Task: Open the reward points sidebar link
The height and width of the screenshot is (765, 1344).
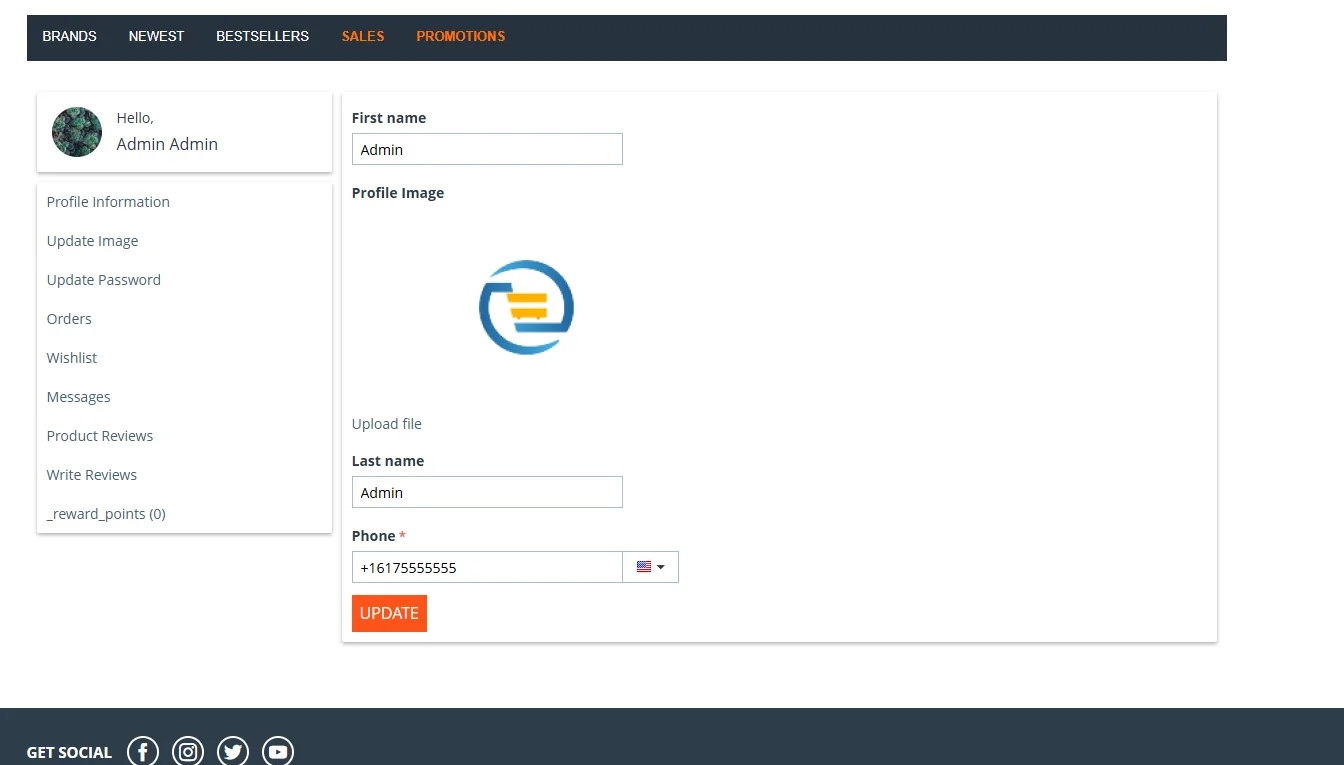Action: [x=106, y=514]
